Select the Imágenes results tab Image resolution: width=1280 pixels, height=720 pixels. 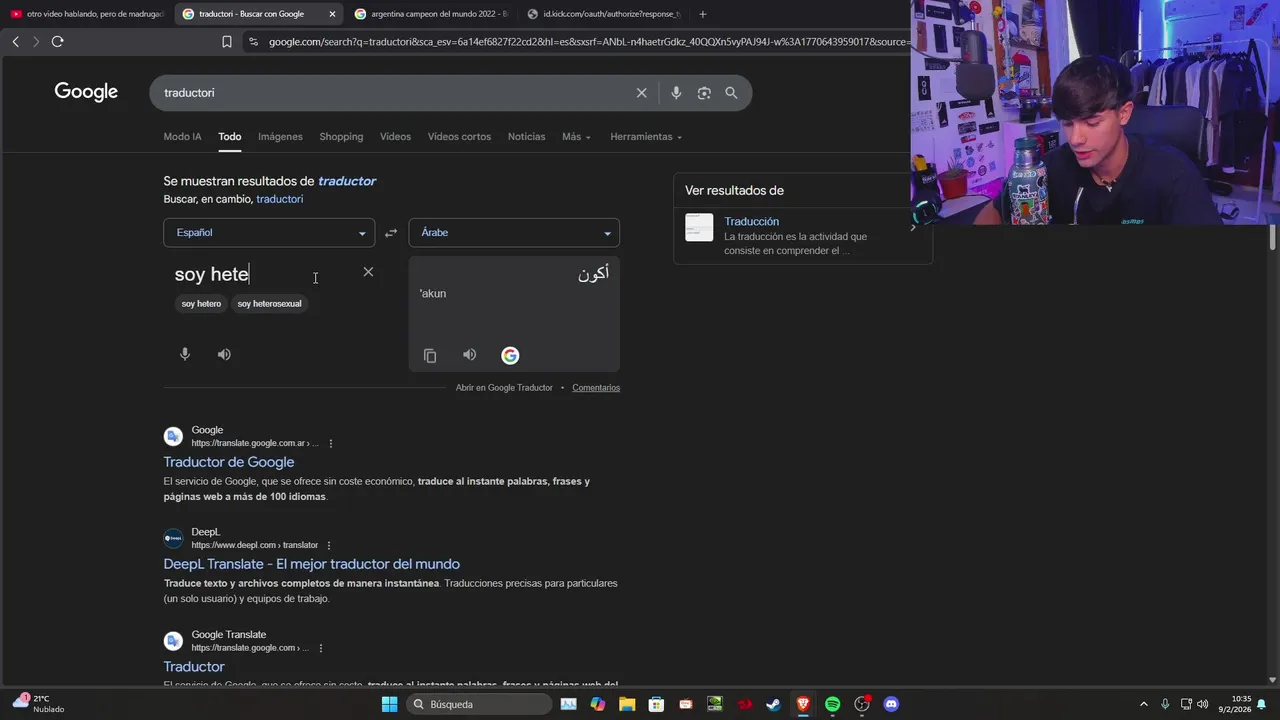280,137
